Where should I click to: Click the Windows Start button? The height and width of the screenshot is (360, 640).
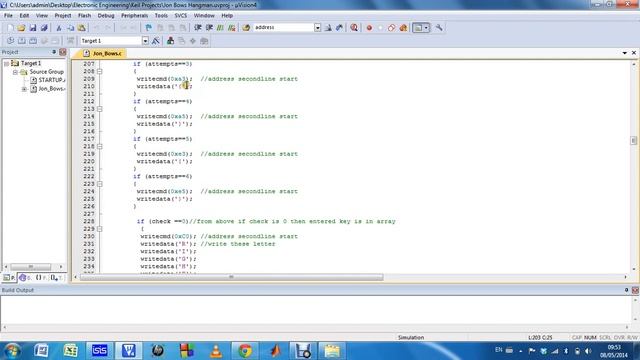click(x=12, y=351)
